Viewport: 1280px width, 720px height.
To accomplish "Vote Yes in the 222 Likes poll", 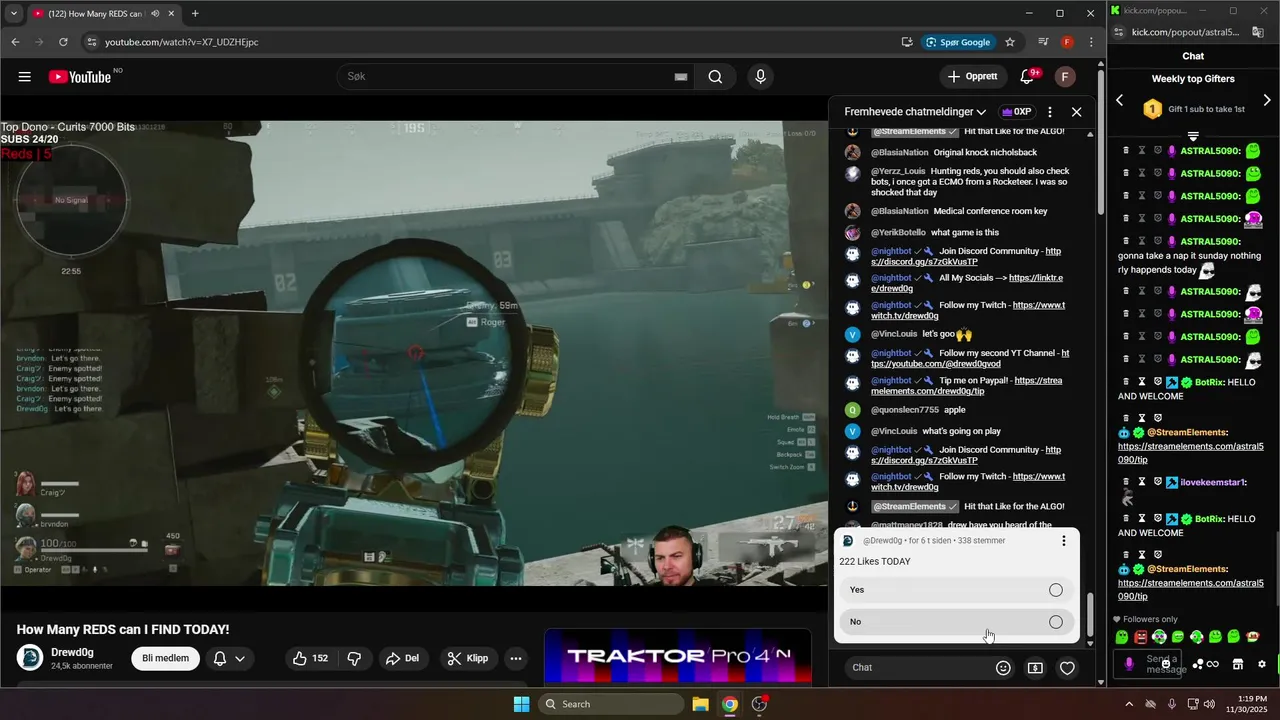I will click(956, 590).
